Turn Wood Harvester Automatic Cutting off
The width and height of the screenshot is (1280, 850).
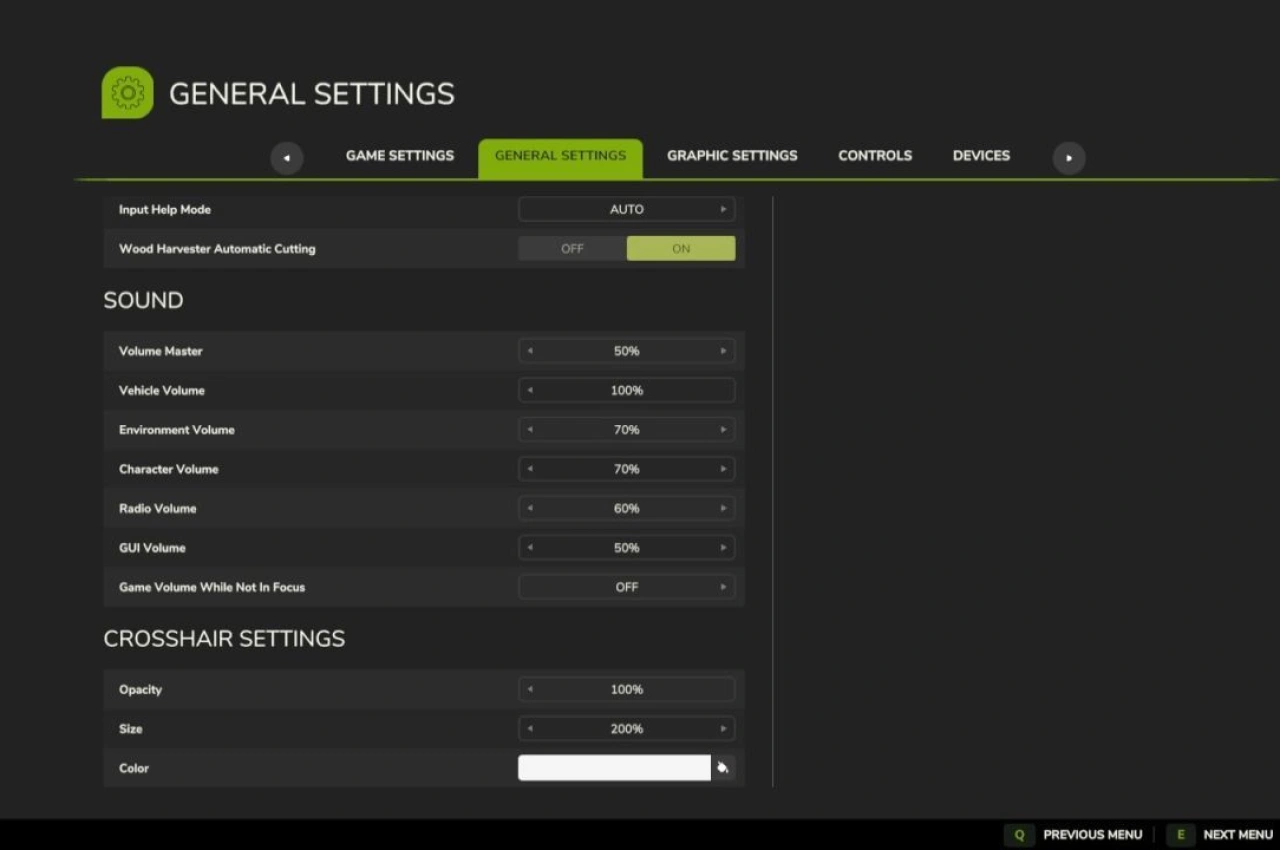(x=572, y=249)
